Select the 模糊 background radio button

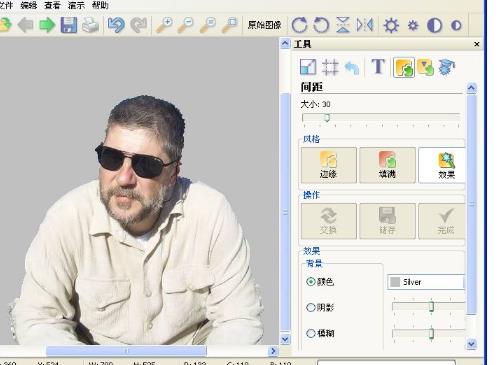coord(311,333)
